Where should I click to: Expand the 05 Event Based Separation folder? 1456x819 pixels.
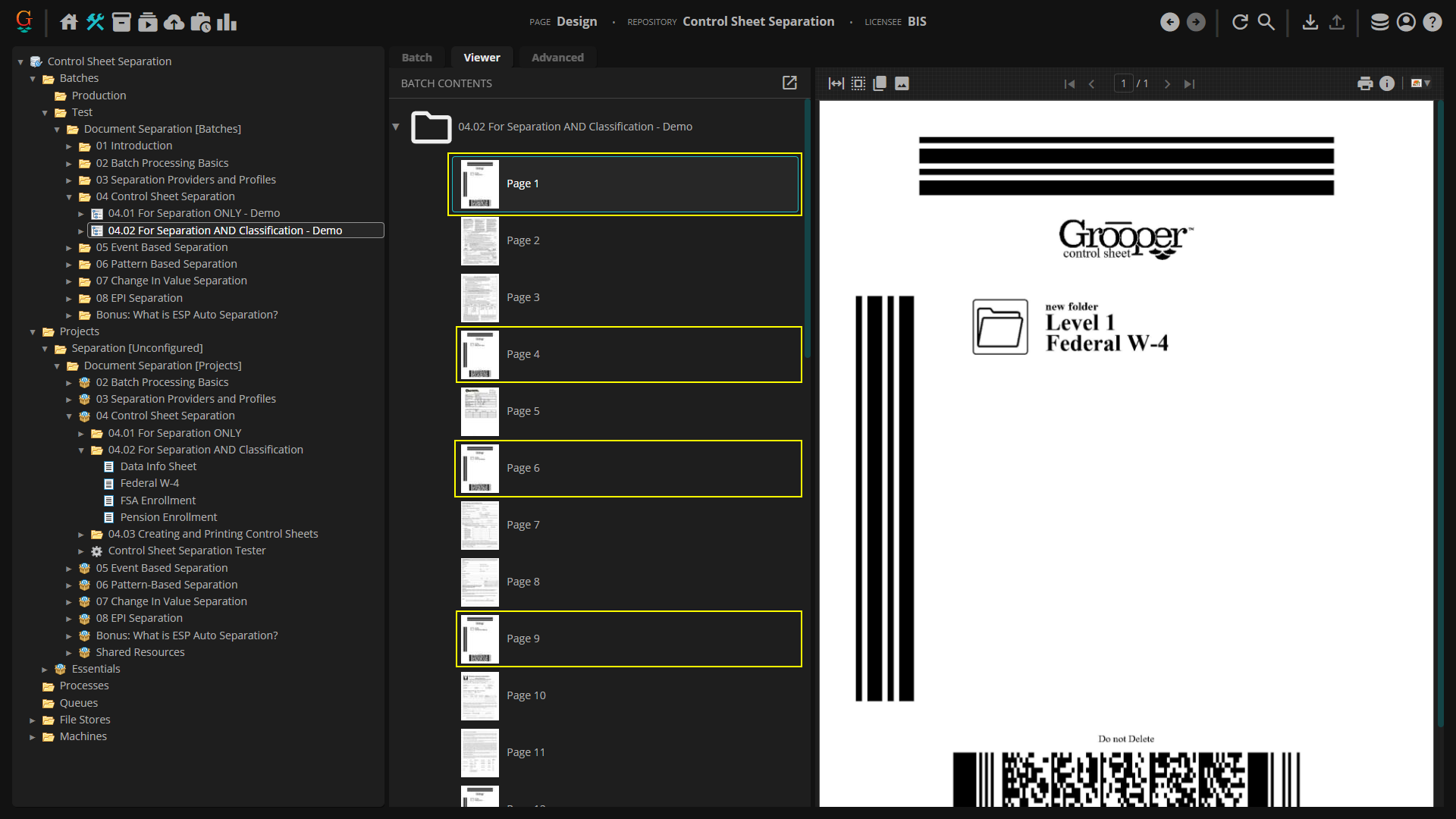pyautogui.click(x=69, y=248)
